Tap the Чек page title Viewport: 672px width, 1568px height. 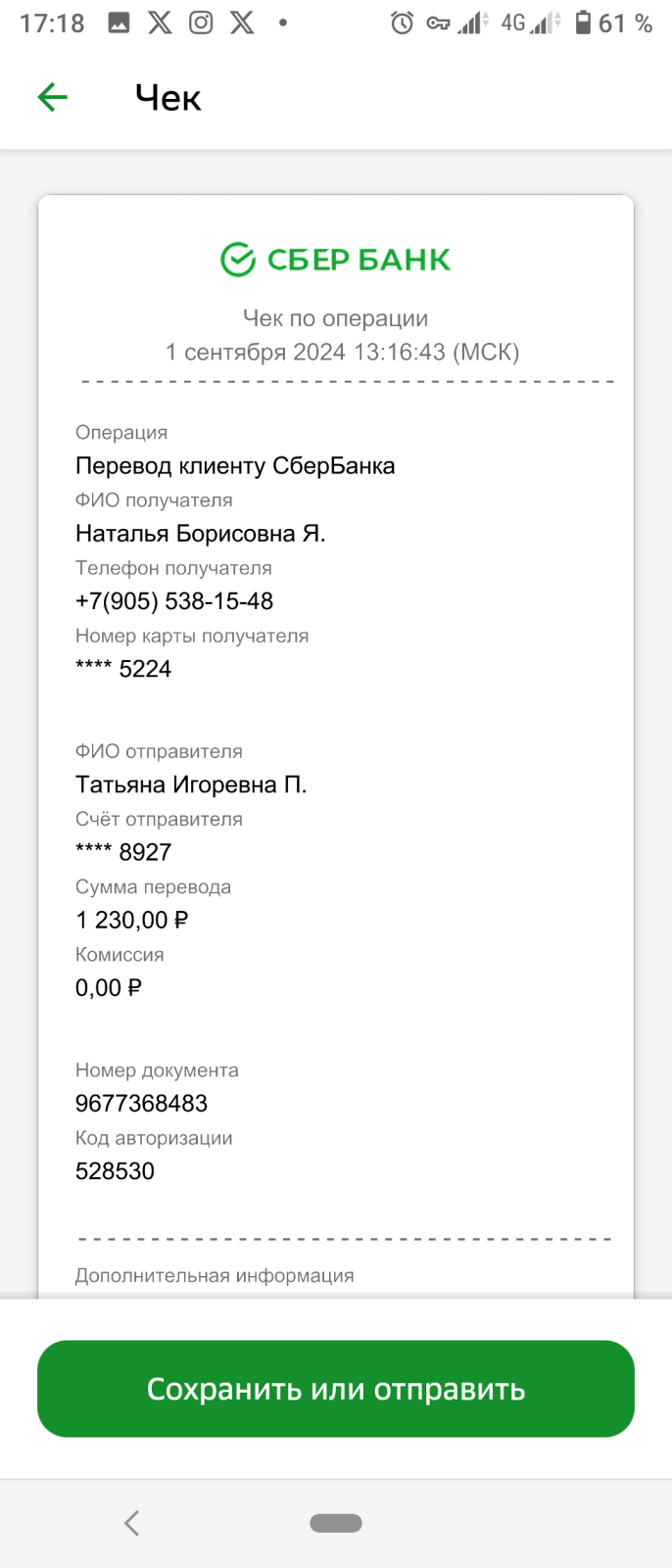click(168, 98)
